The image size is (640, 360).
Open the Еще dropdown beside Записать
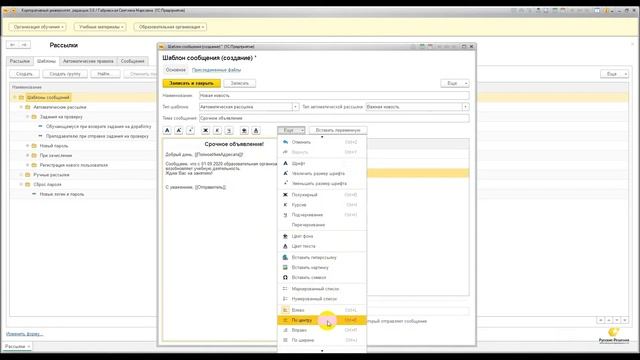point(455,83)
